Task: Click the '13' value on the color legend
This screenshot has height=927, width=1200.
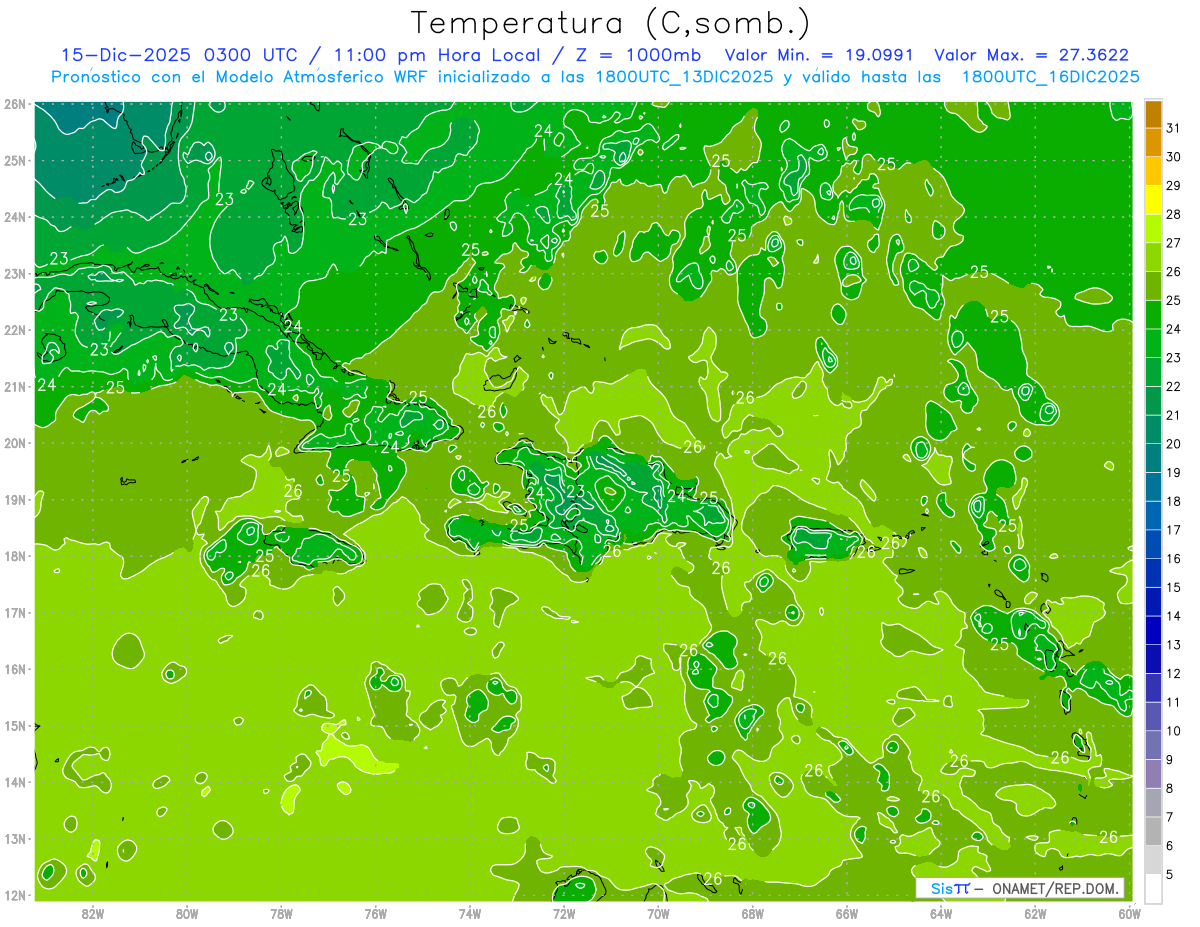Action: pyautogui.click(x=1174, y=645)
